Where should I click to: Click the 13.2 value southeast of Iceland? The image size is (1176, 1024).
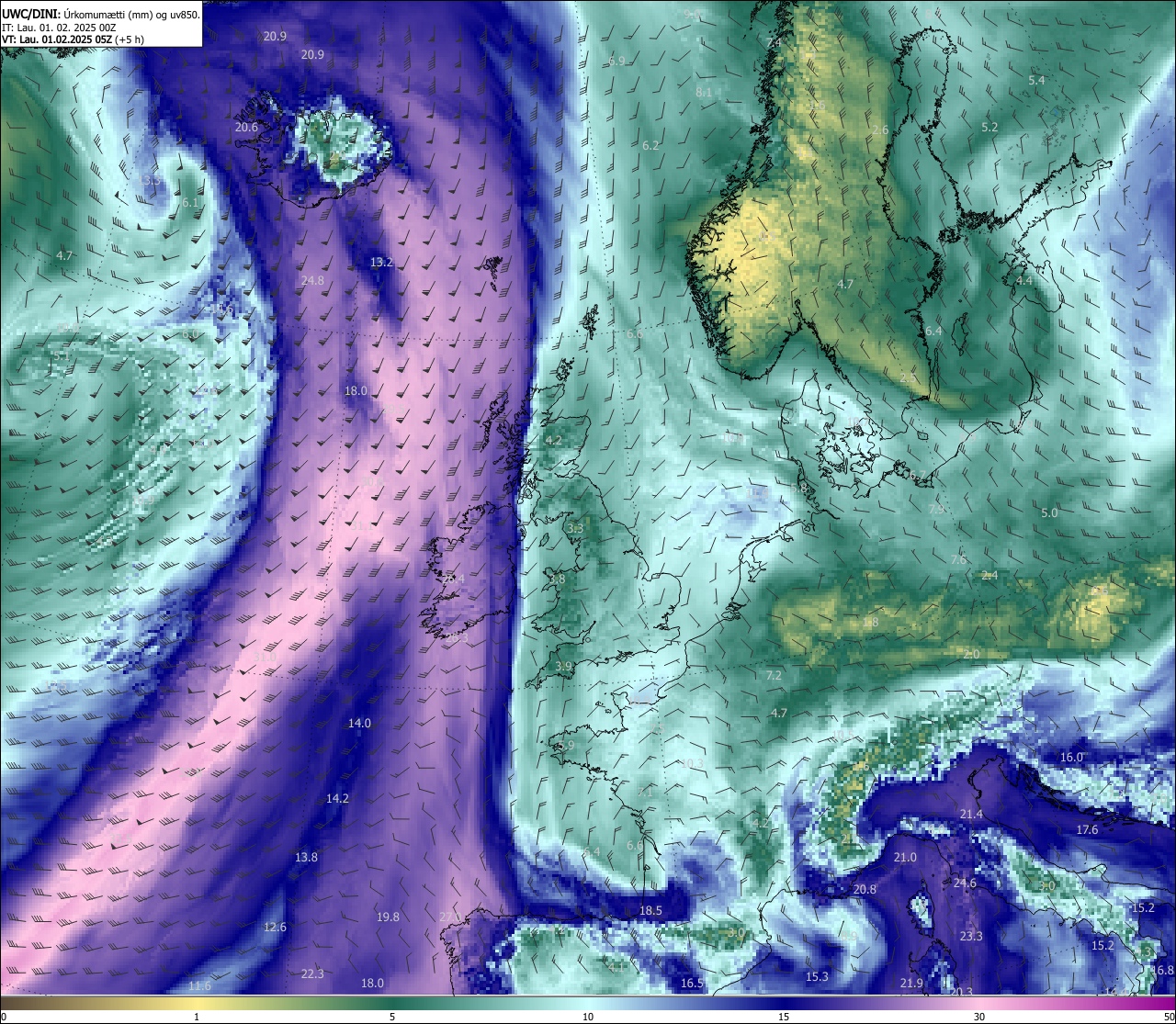click(x=381, y=263)
